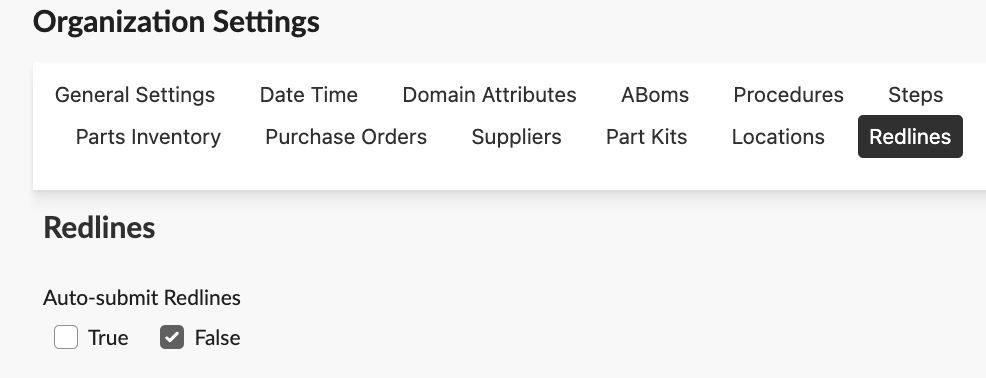
Task: Enable the True checkbox for Auto-submit Redlines
Action: (x=66, y=337)
